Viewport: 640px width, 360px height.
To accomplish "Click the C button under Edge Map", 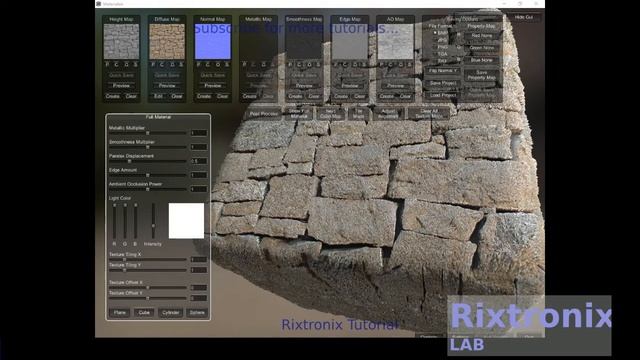I will (x=345, y=64).
